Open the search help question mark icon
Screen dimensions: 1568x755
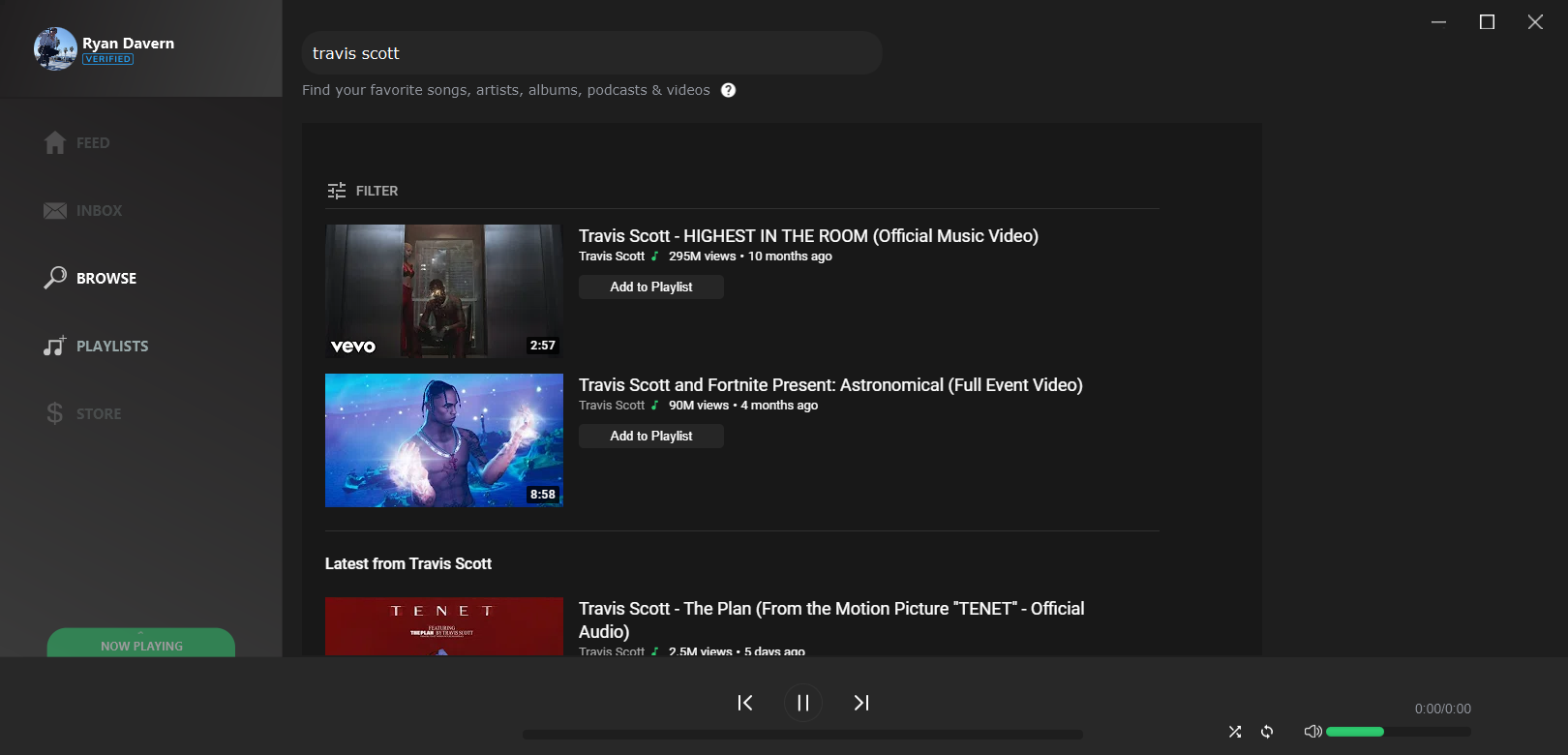tap(728, 90)
